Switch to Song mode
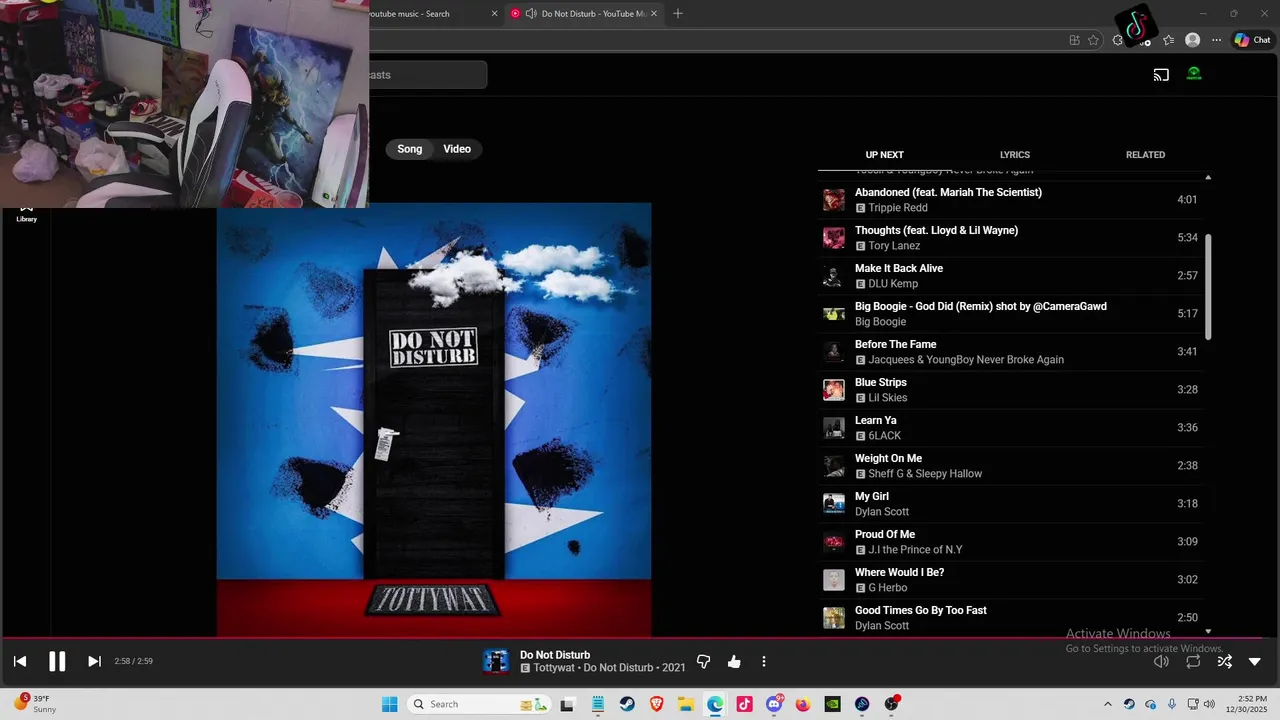The height and width of the screenshot is (720, 1280). click(410, 149)
